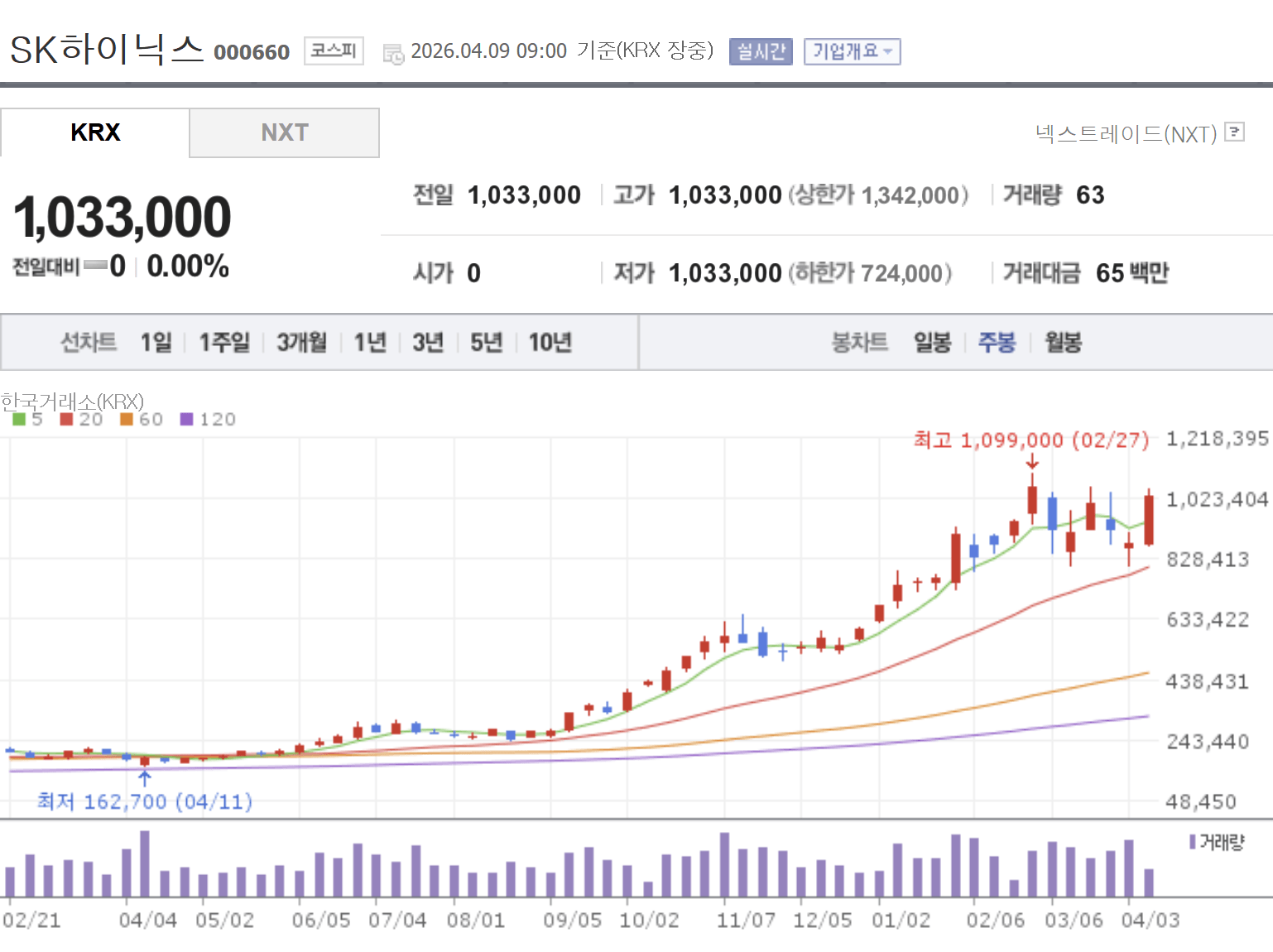Click the purple 120-day moving average legend
Screen dimensions: 1273x952
tap(208, 420)
